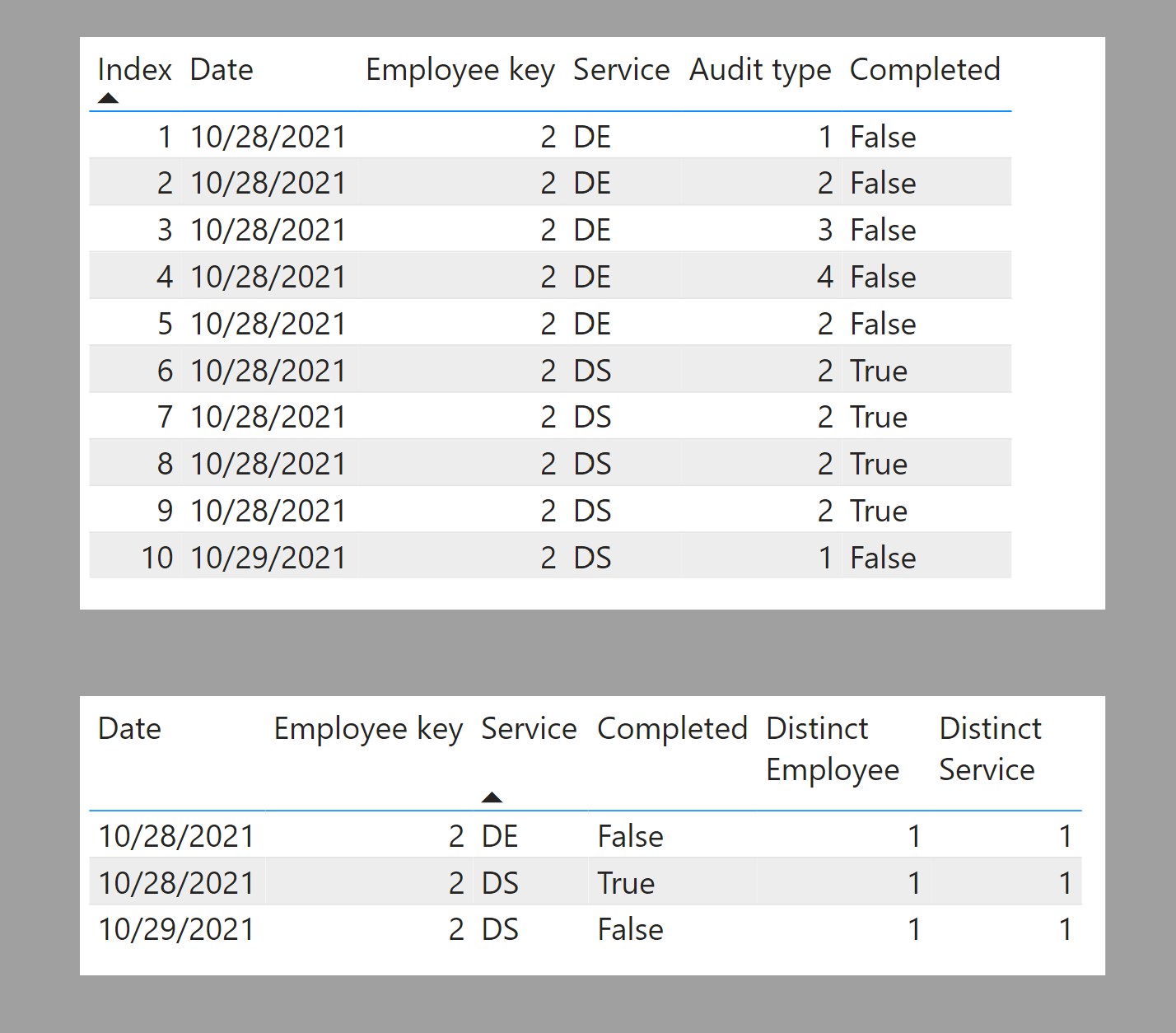Click the sort arrow under the lower Service header
The image size is (1176, 1033).
point(492,797)
